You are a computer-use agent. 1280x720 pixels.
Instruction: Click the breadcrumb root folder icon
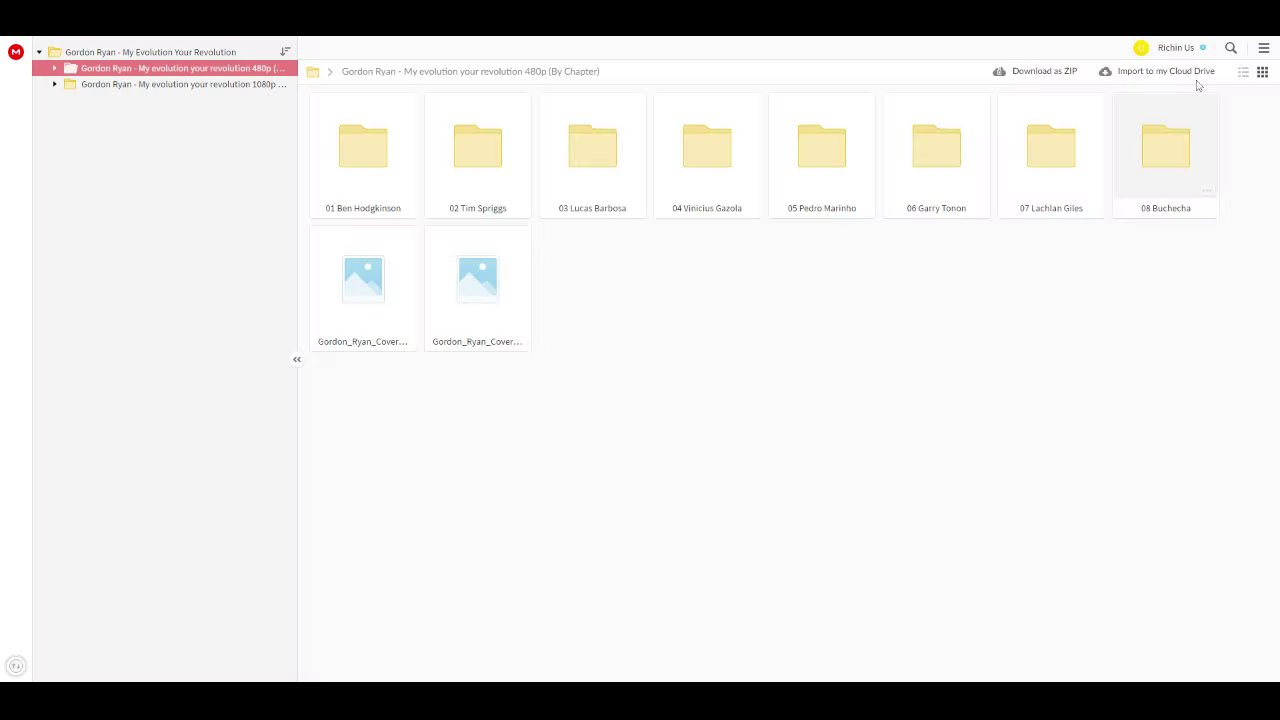tap(313, 72)
